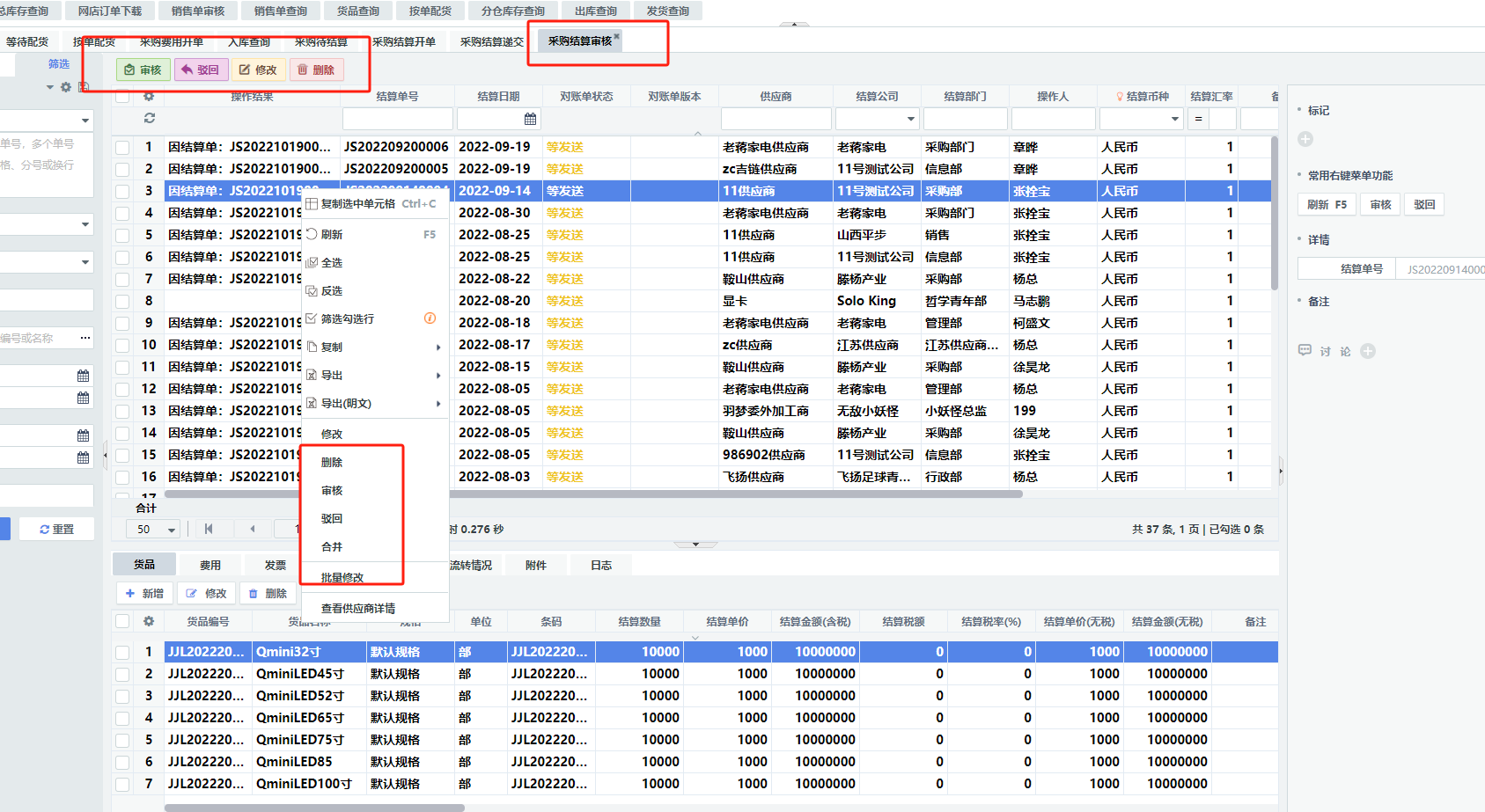Close the 采购结算审核 tab
1485x812 pixels.
(616, 36)
